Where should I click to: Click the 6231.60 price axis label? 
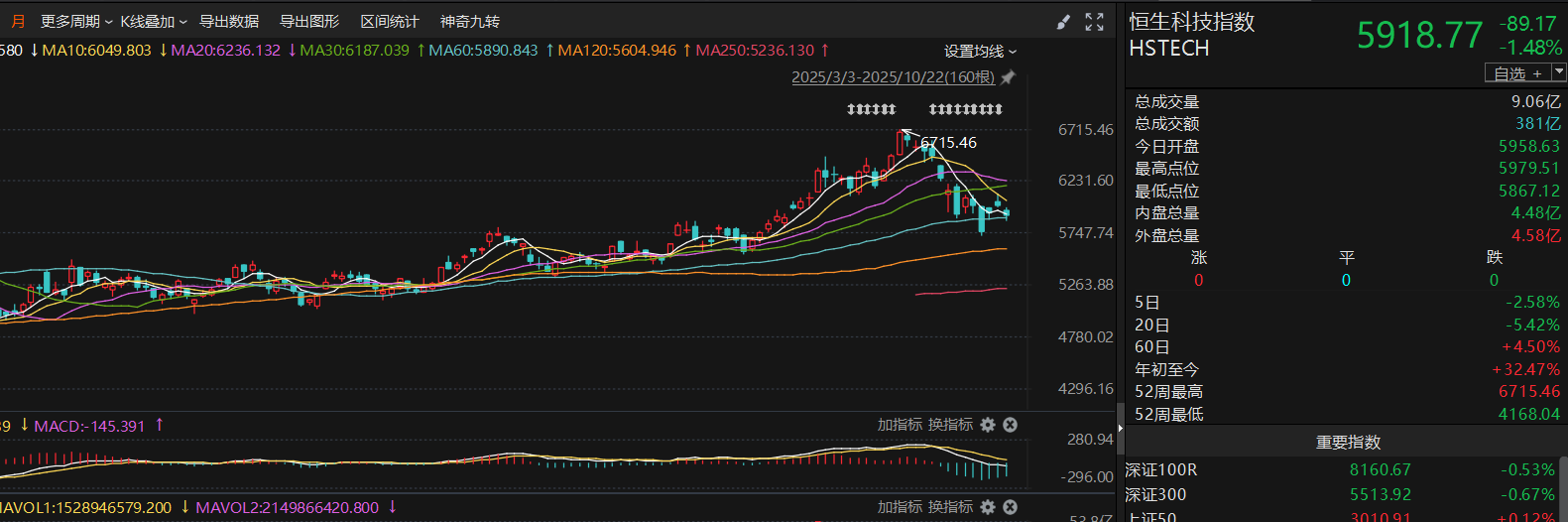1086,181
